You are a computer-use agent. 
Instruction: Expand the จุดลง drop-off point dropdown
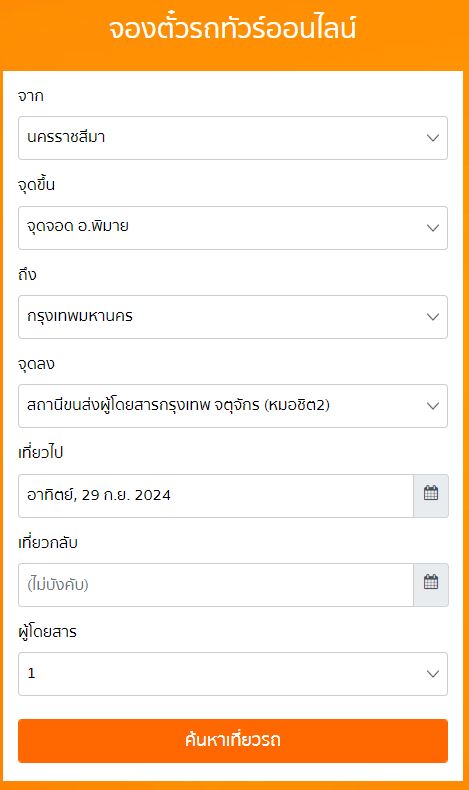(x=233, y=406)
